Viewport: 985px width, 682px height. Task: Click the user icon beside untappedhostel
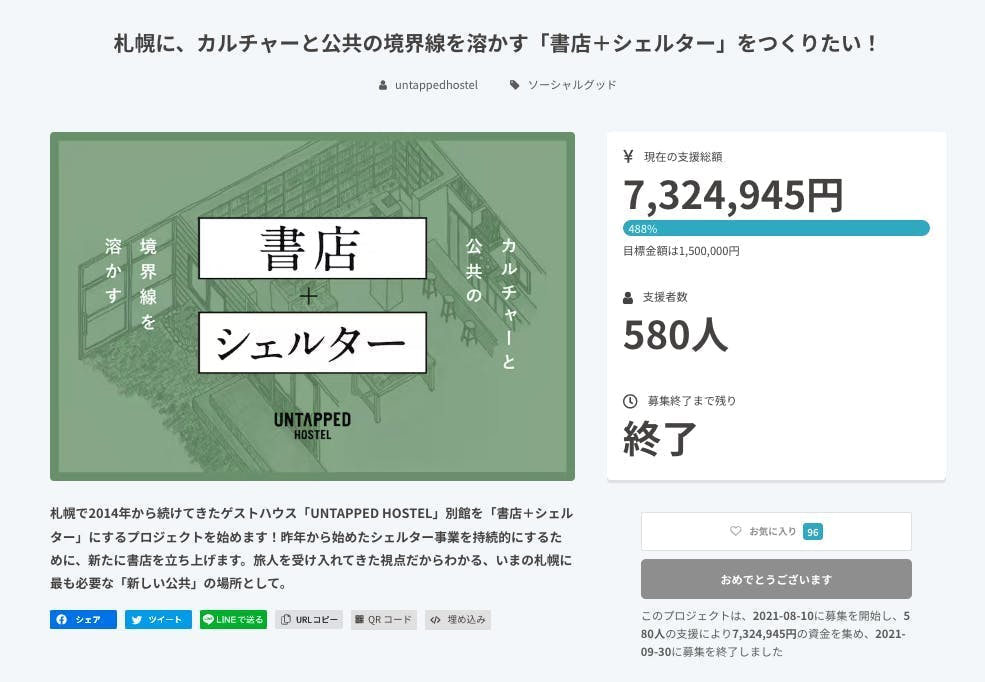pyautogui.click(x=383, y=85)
